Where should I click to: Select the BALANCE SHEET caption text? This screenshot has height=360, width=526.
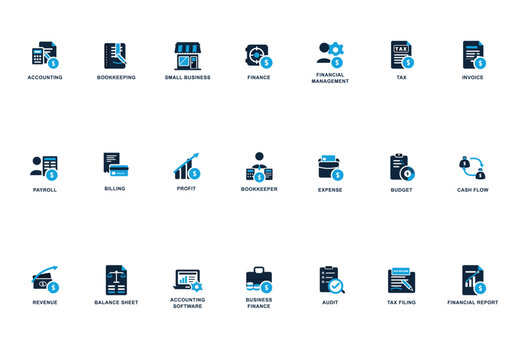pyautogui.click(x=116, y=302)
